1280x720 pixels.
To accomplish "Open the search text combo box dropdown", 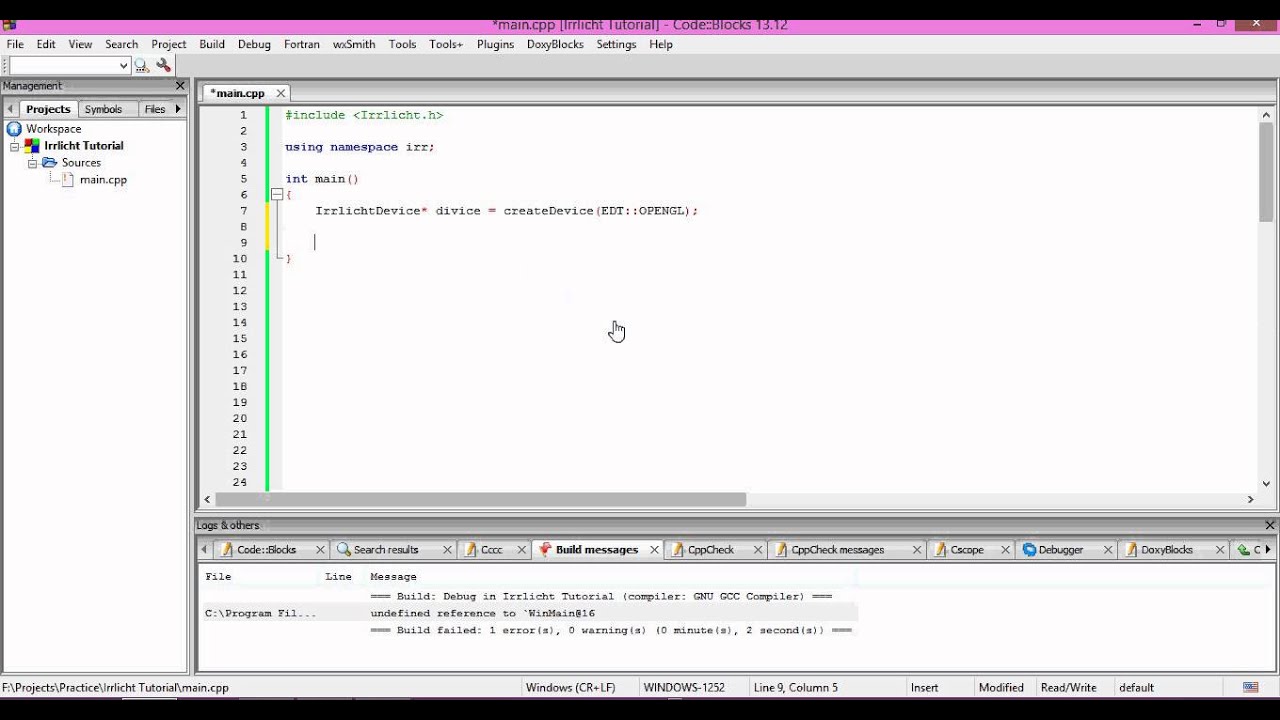I will tap(123, 66).
